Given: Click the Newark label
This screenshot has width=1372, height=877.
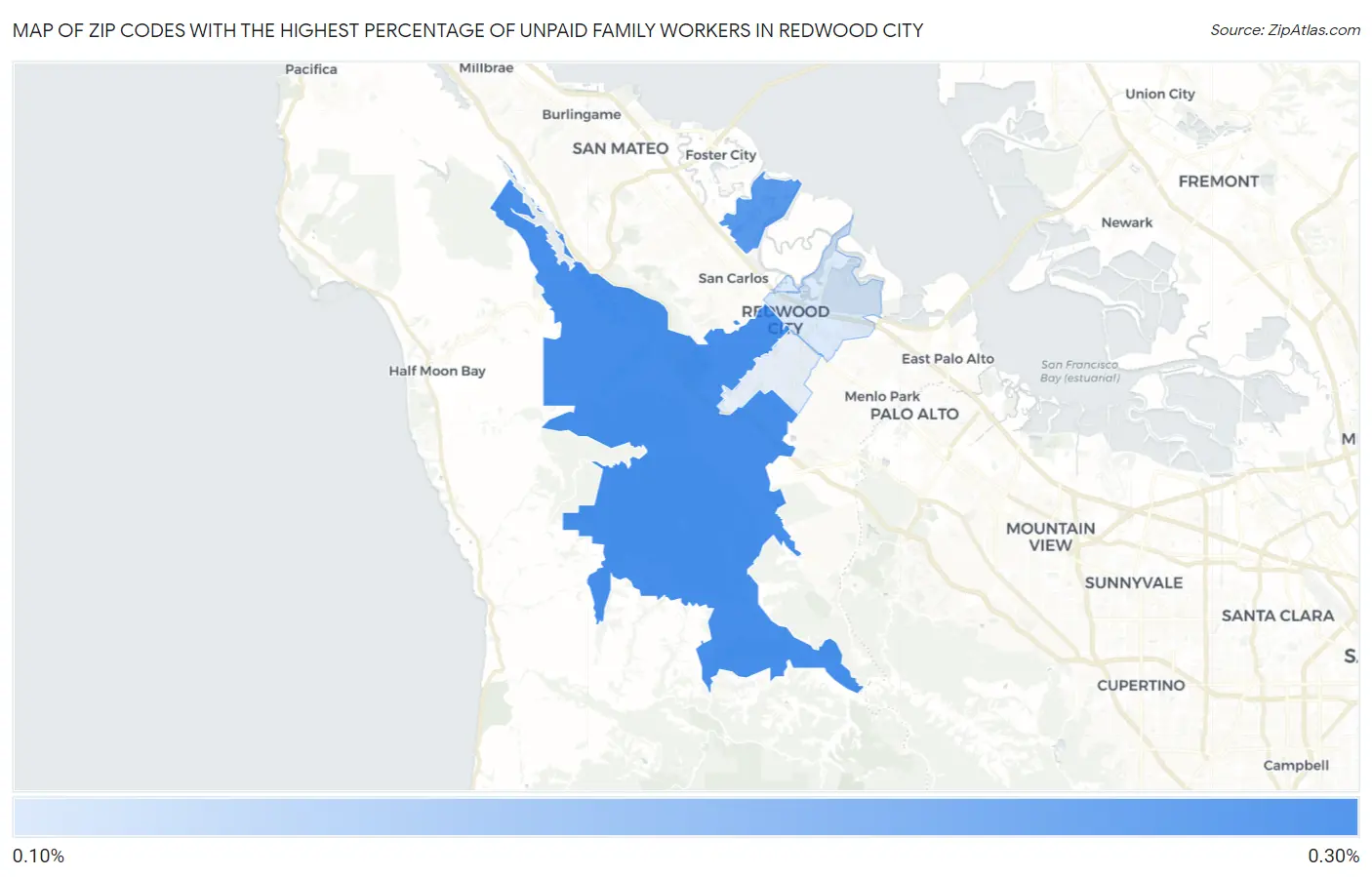Looking at the screenshot, I should pos(1127,222).
